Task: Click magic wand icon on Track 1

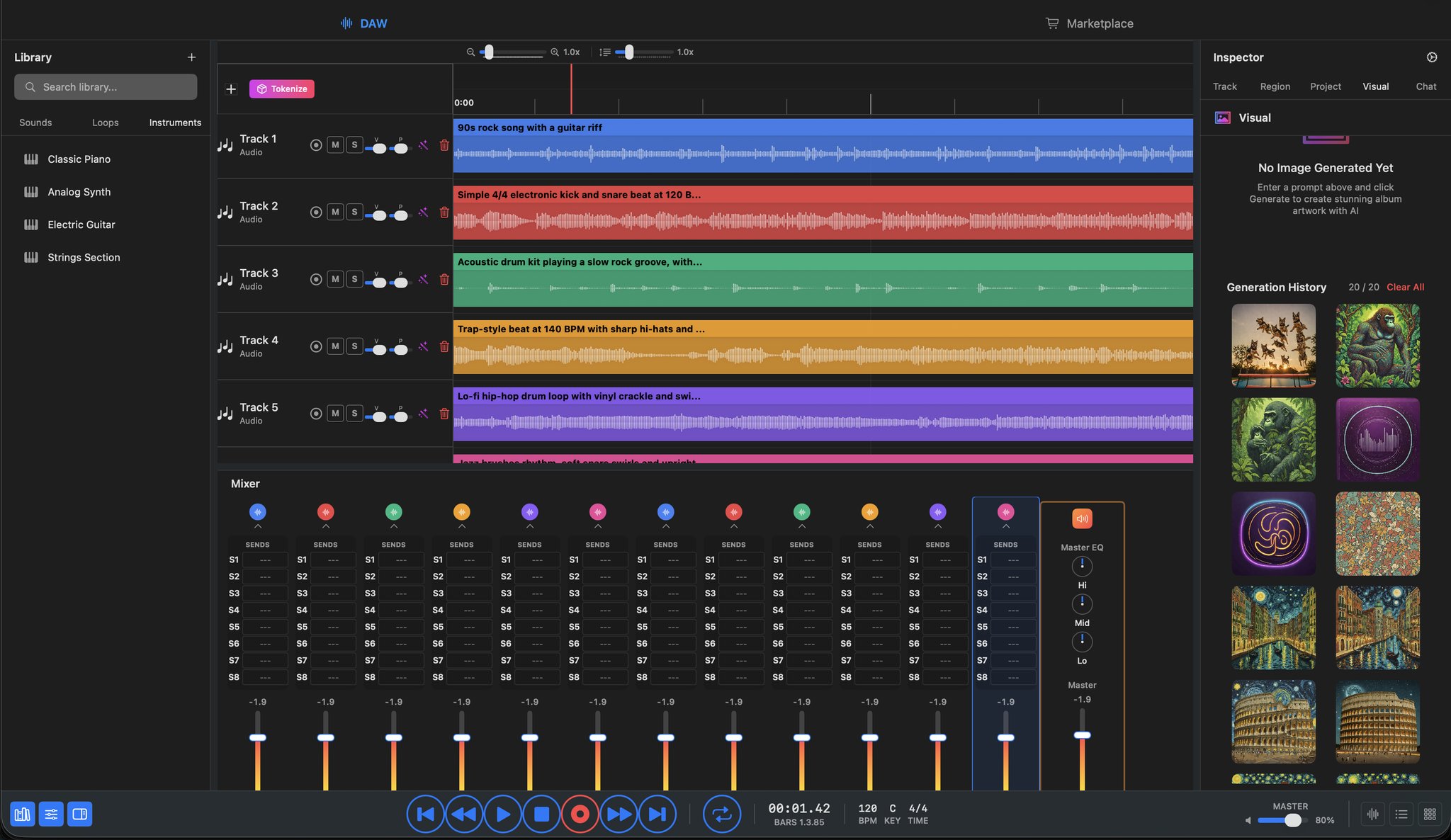Action: tap(423, 145)
